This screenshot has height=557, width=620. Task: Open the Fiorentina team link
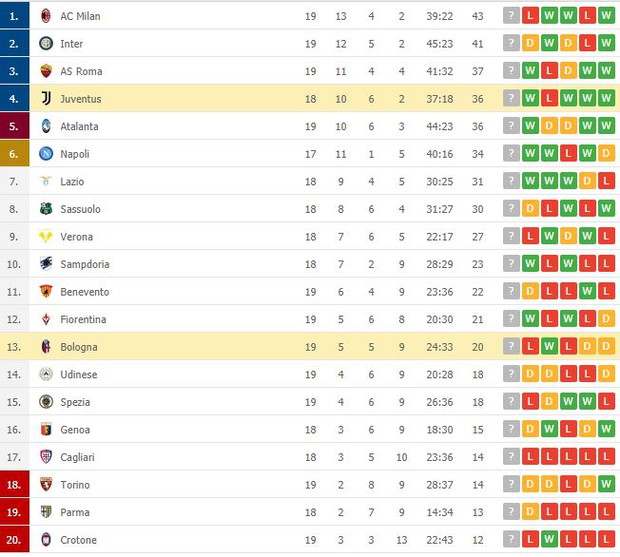pyautogui.click(x=83, y=319)
